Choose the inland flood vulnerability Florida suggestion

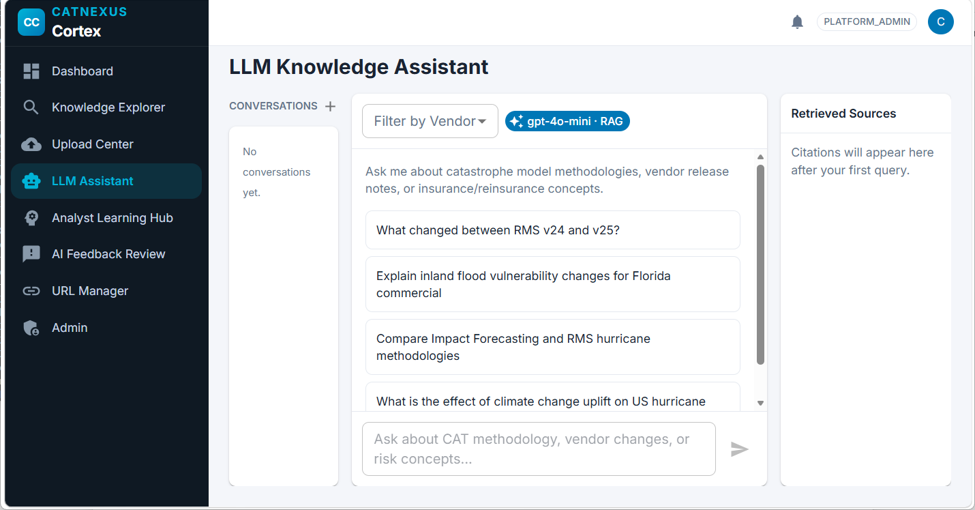[553, 284]
